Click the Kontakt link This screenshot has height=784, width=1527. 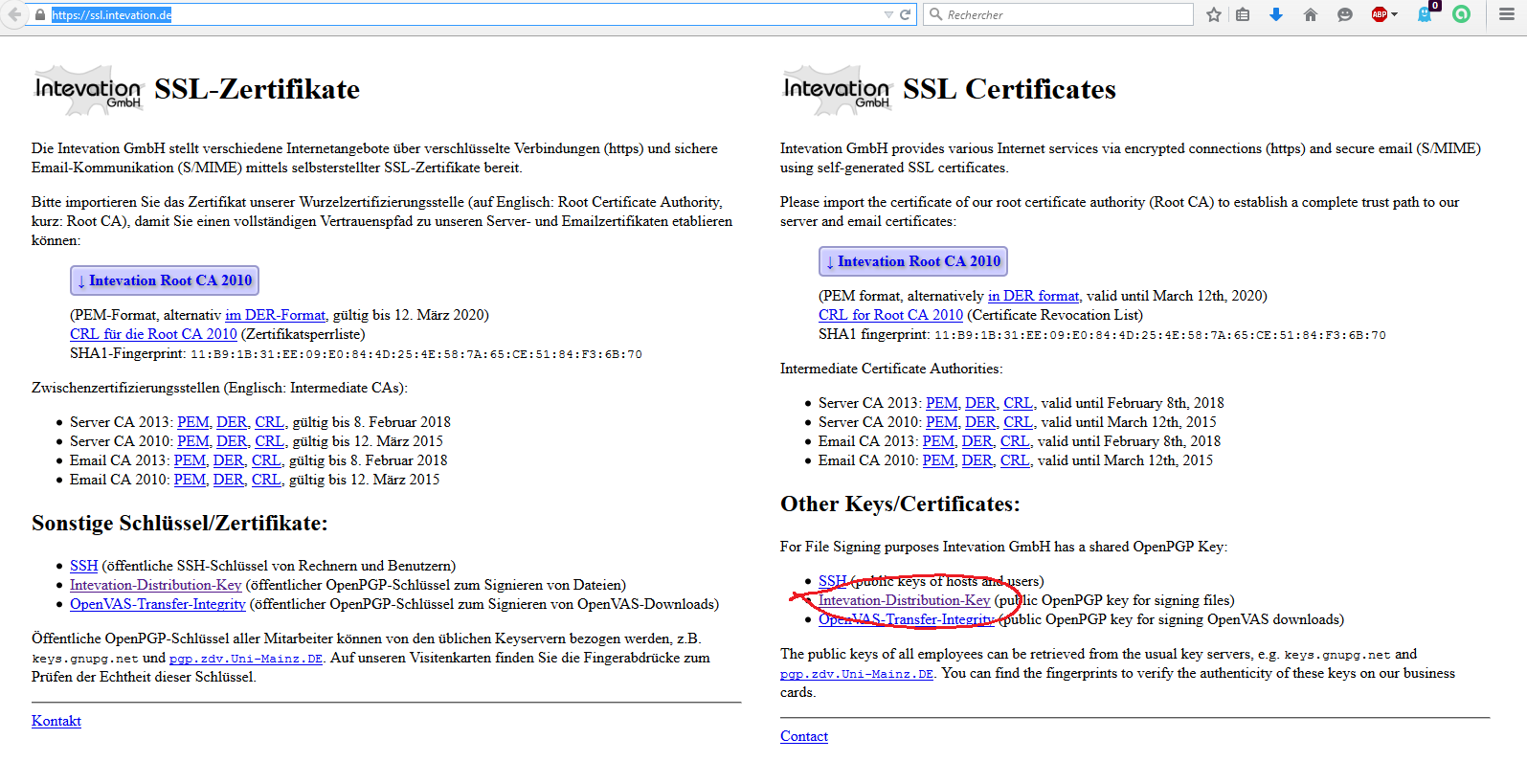point(56,721)
